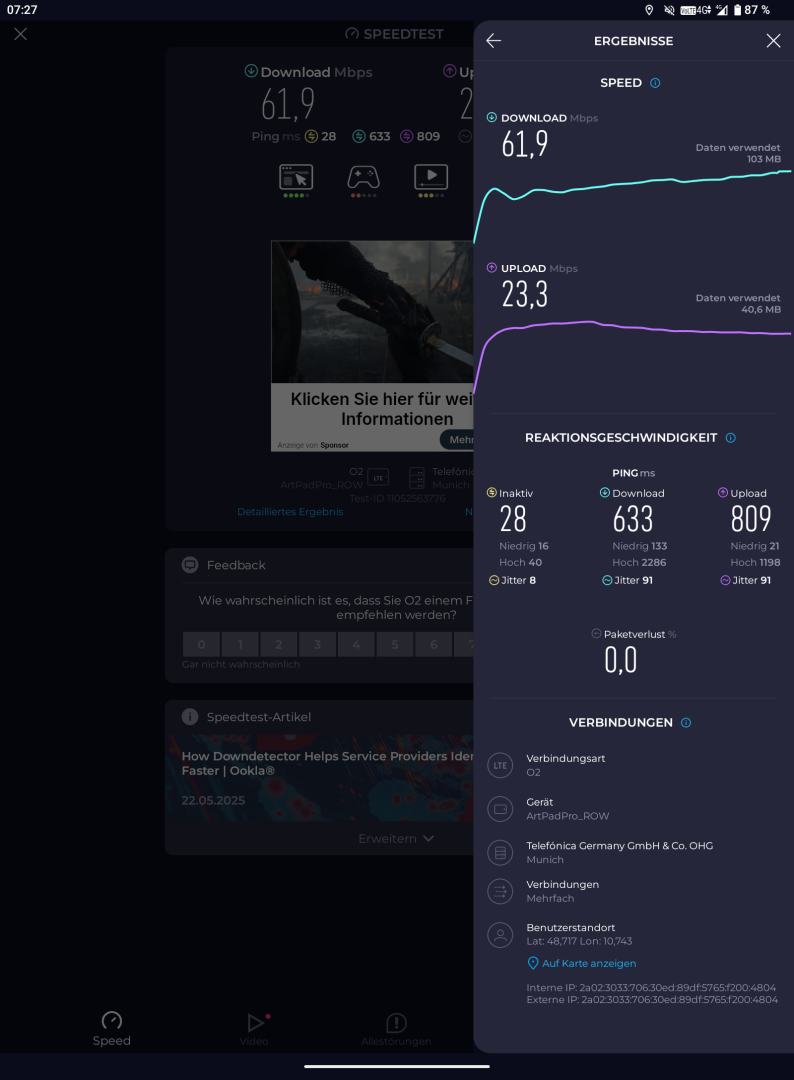Rate O2 with score 6
This screenshot has width=794, height=1080.
click(x=433, y=645)
